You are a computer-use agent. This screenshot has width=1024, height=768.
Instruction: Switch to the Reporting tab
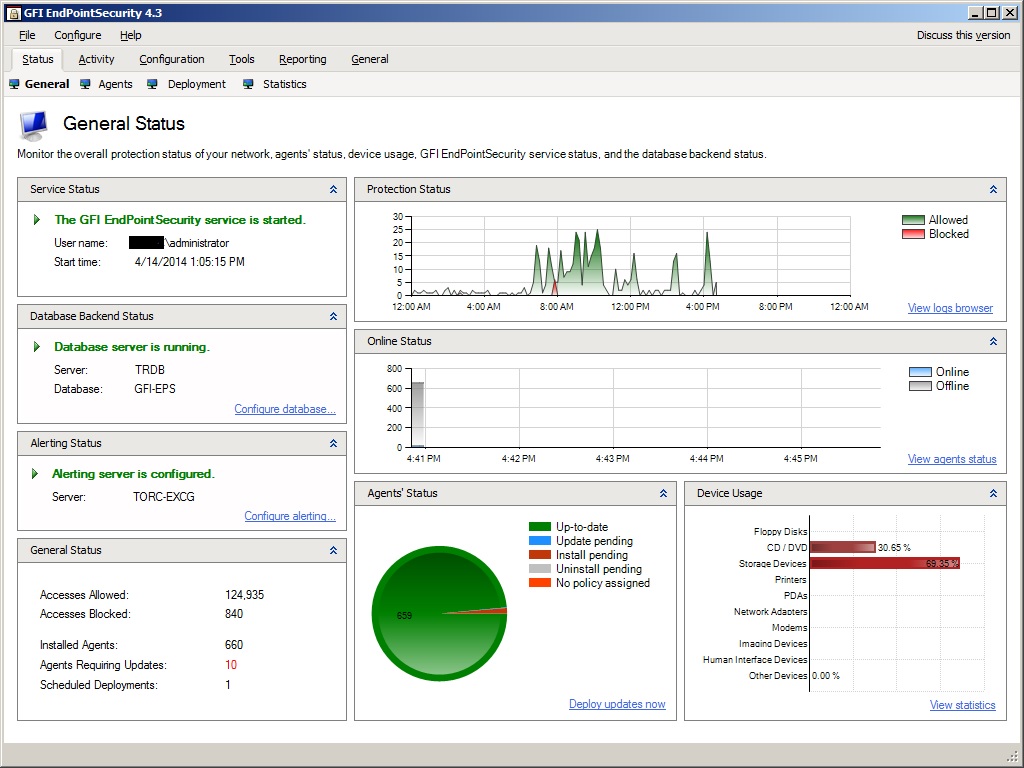302,59
